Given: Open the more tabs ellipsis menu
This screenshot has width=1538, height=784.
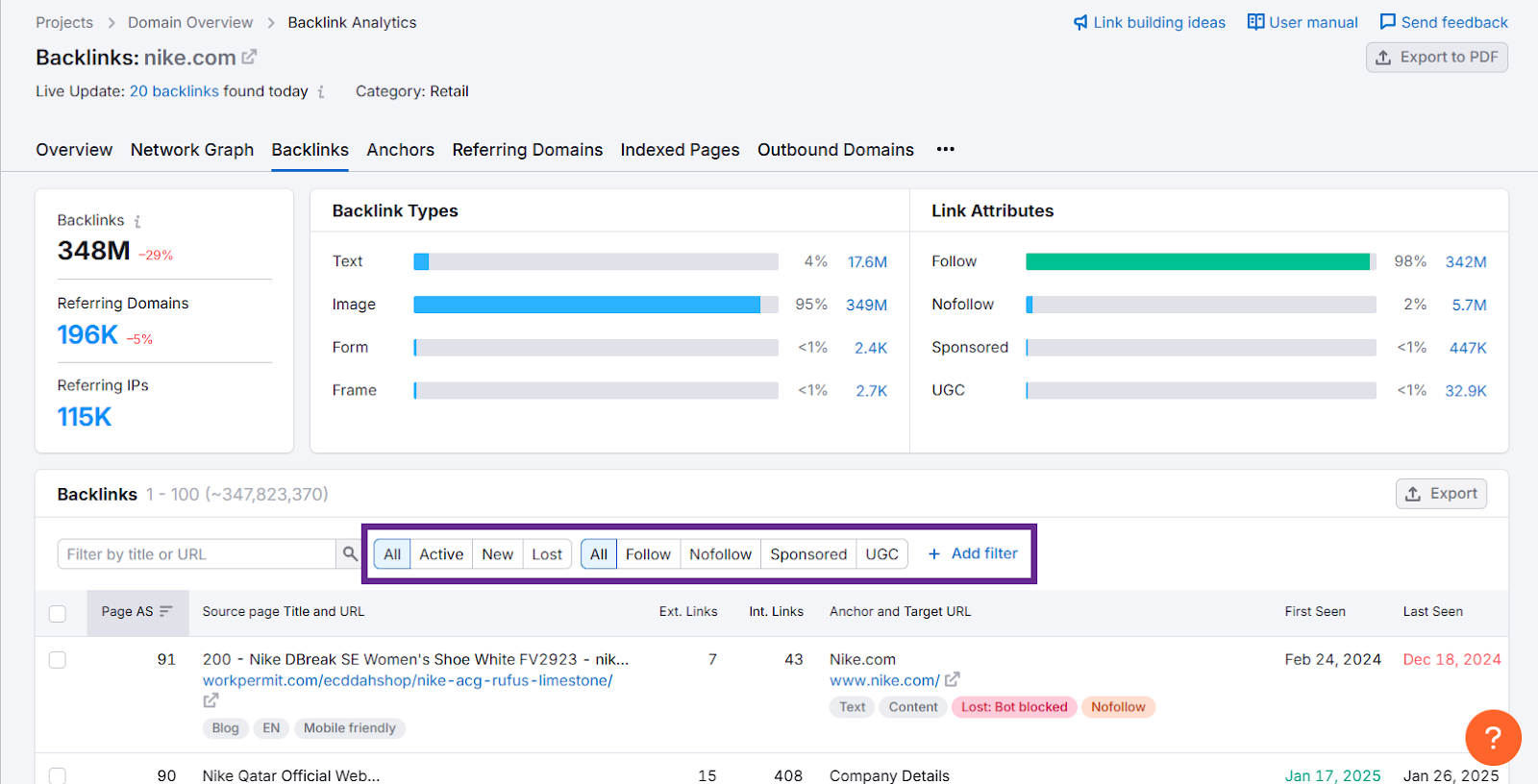Looking at the screenshot, I should tap(946, 149).
